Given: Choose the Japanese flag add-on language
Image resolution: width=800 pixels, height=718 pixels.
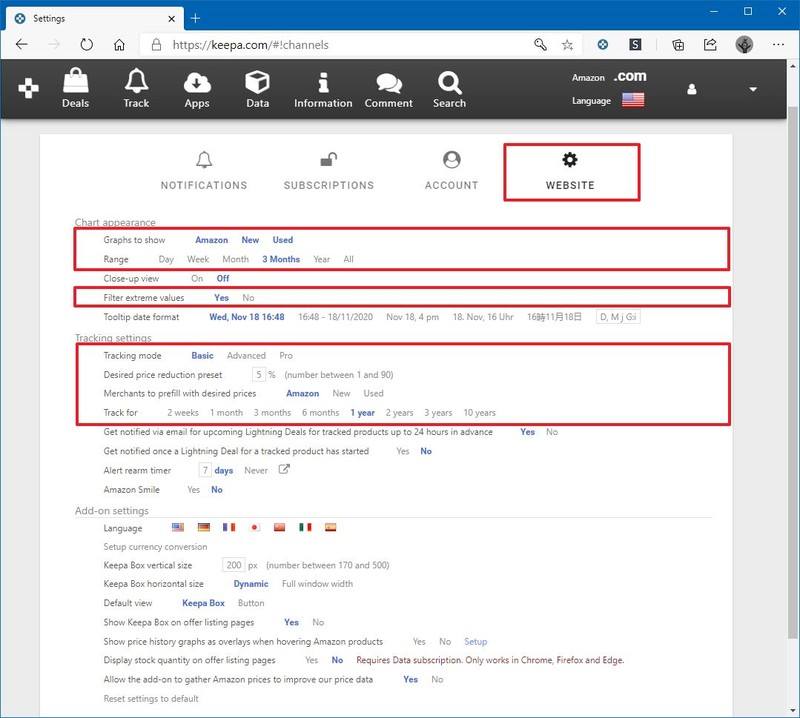Looking at the screenshot, I should tap(254, 527).
